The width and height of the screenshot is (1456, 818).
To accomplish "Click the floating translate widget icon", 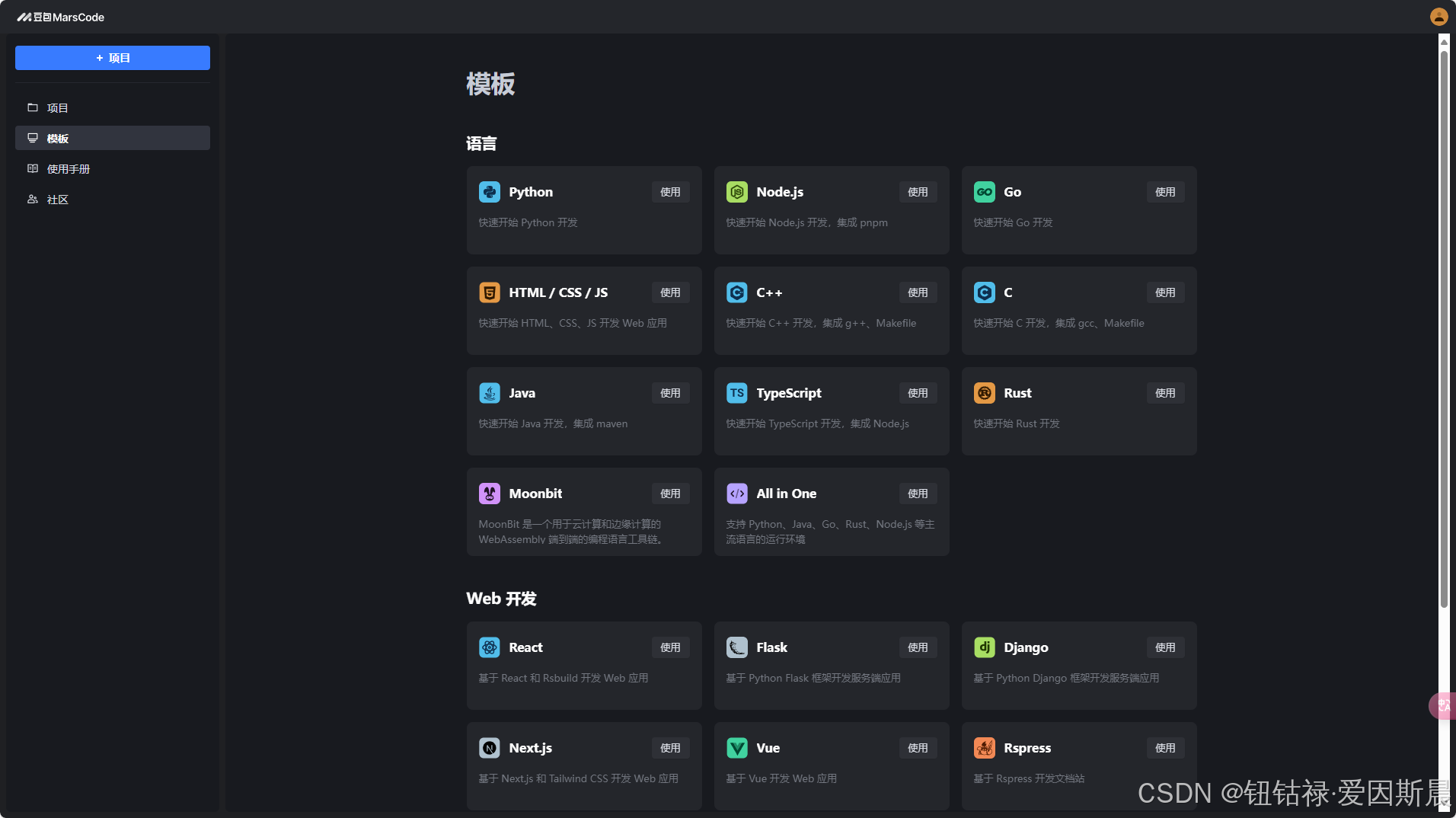I will [1443, 706].
